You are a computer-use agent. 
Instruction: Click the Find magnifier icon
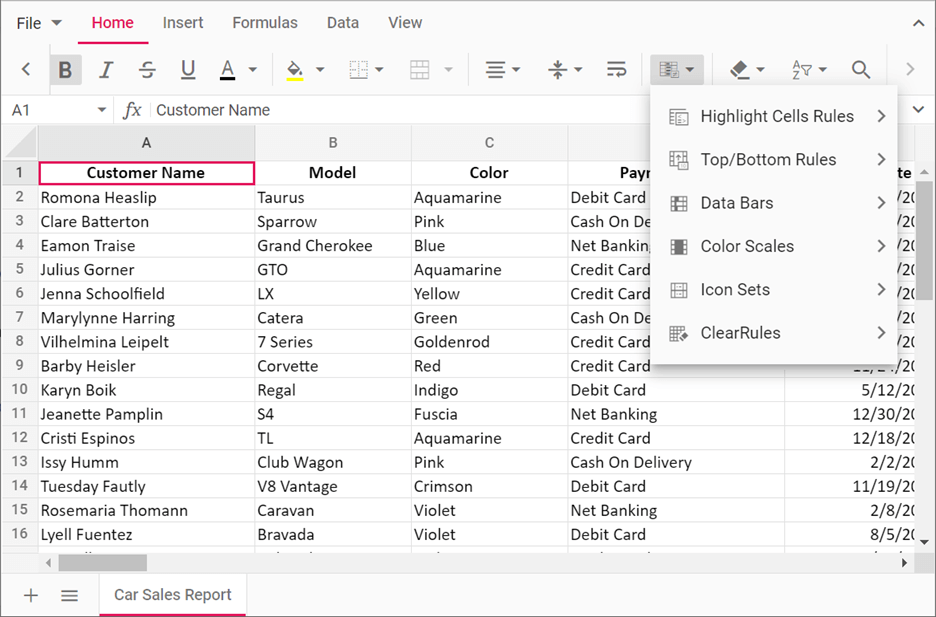(x=861, y=69)
